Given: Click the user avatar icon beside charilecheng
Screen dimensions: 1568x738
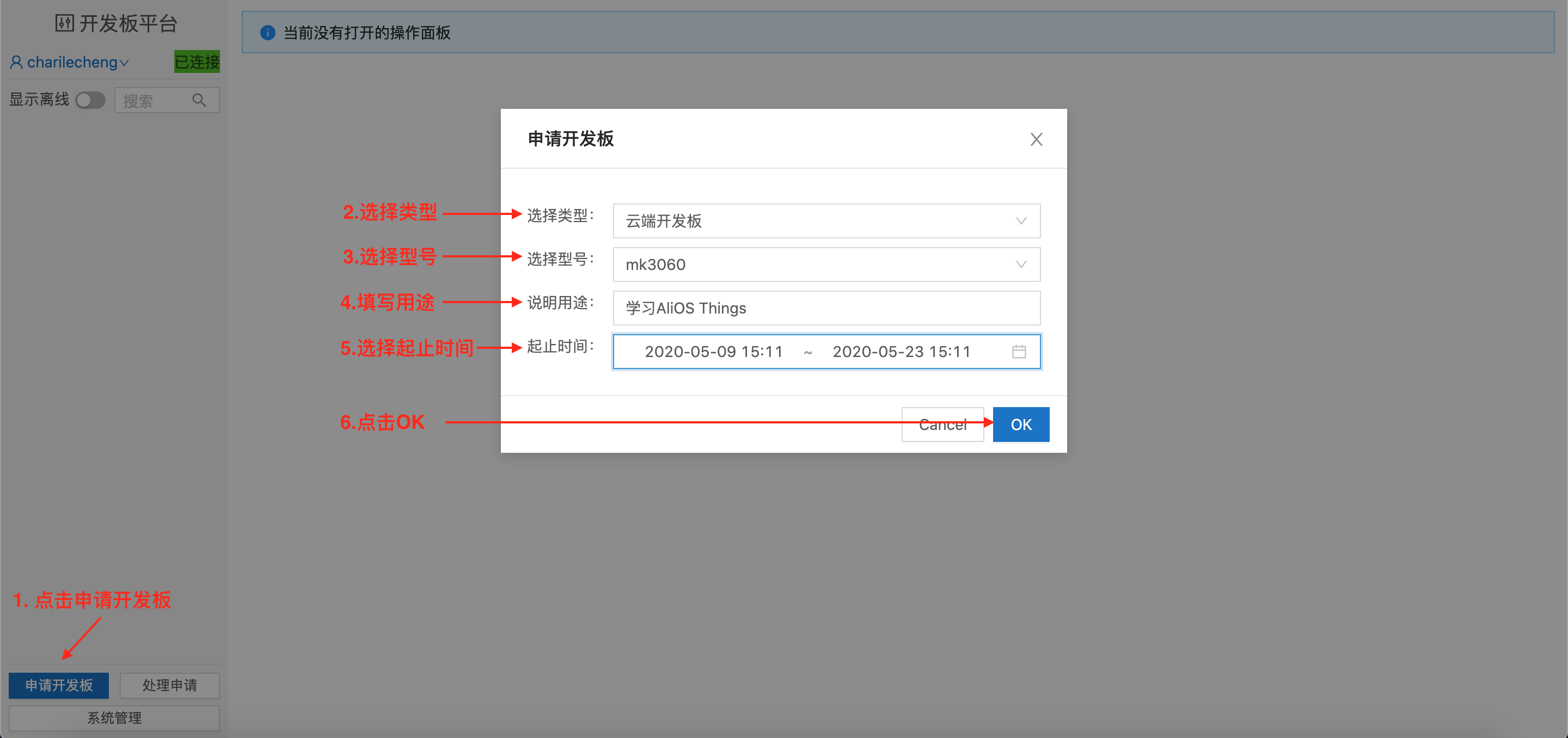Looking at the screenshot, I should click(16, 62).
